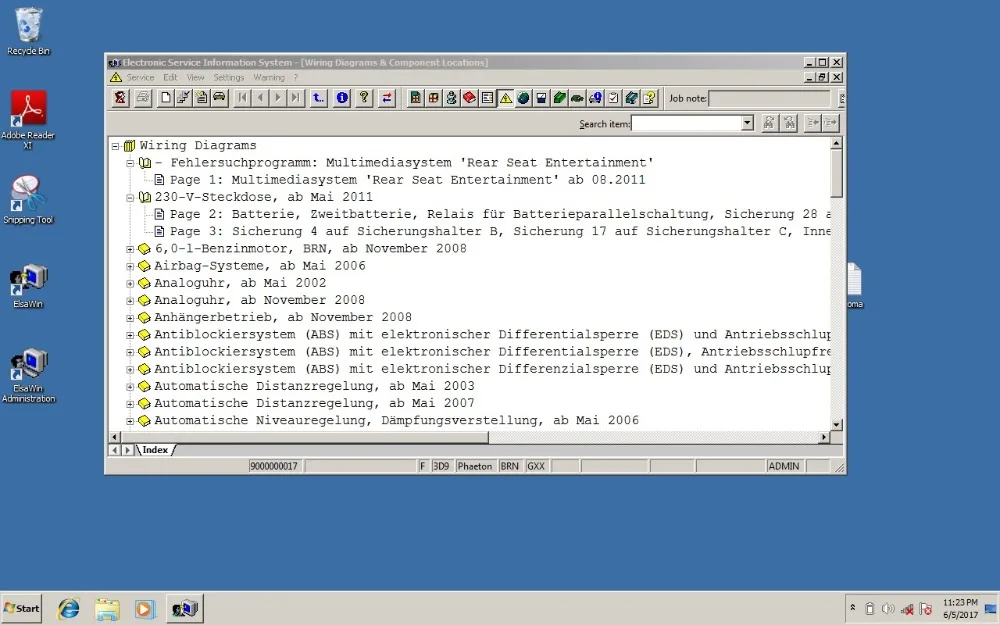Collapse the Fehlersuchprogramm Multimediasystem node
Viewport: 1000px width, 625px height.
[x=130, y=163]
